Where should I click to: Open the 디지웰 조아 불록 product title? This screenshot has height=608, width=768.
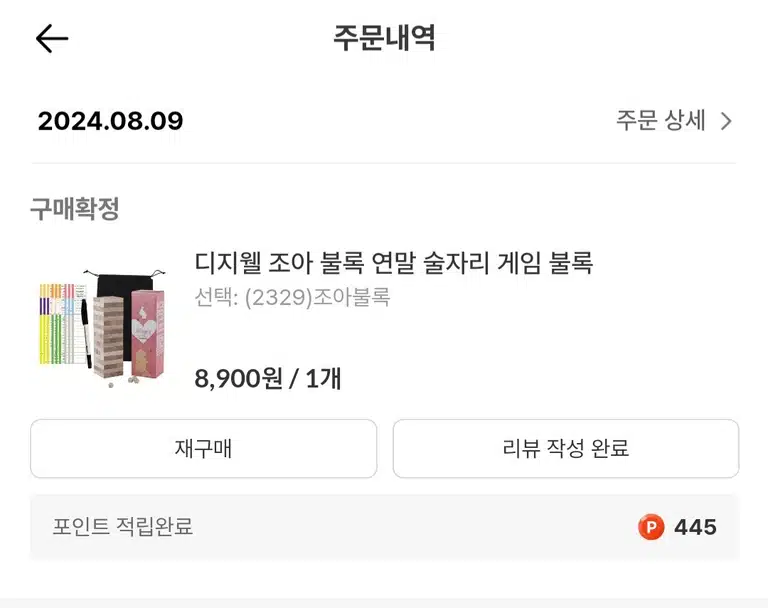(394, 263)
